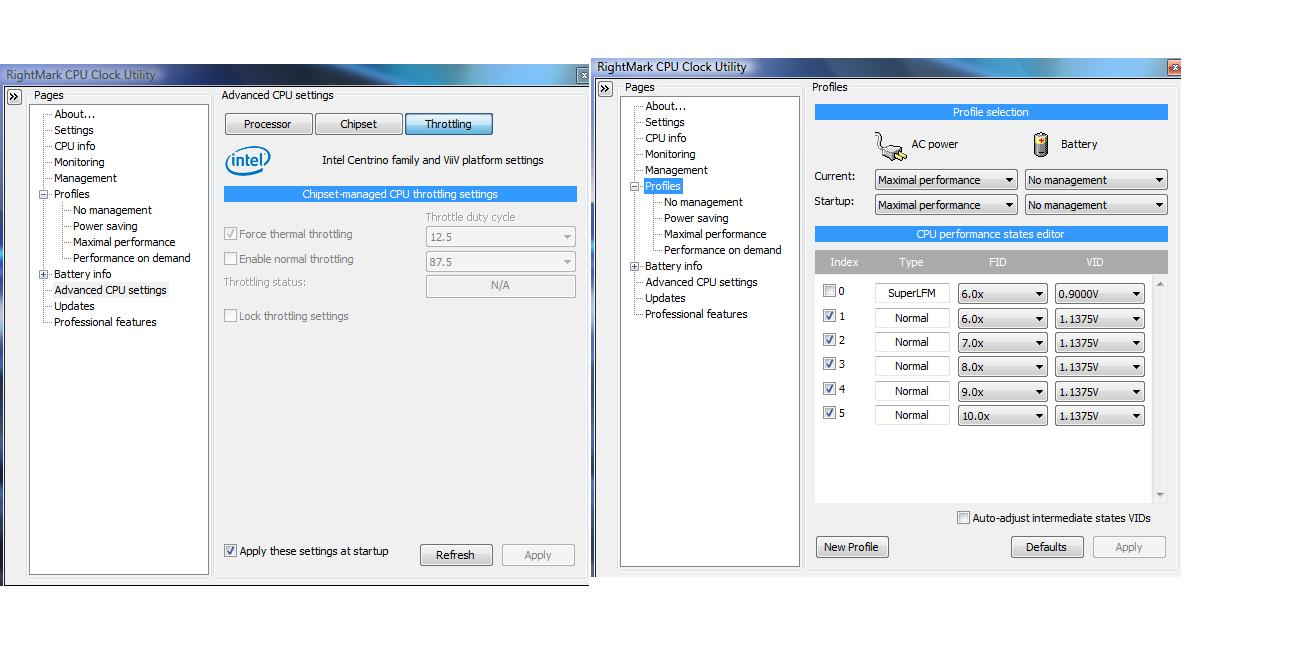Click the AC power plug icon
1298x663 pixels.
pos(890,145)
